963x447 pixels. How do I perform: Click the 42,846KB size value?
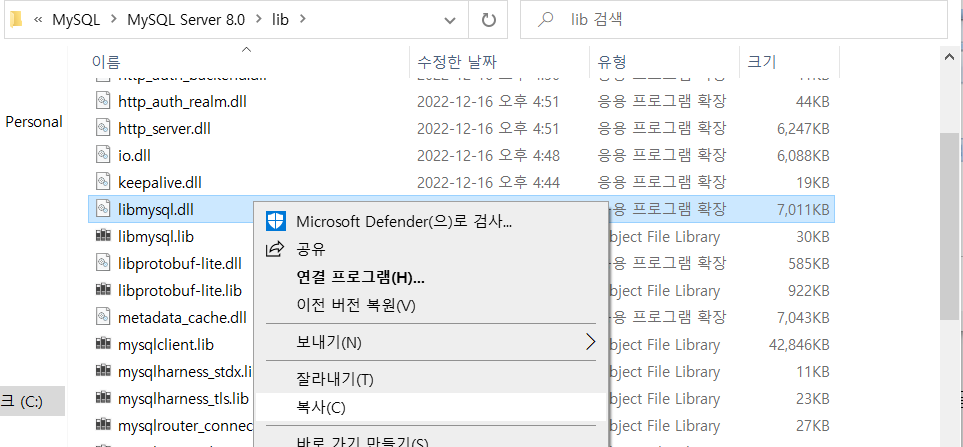(x=800, y=345)
